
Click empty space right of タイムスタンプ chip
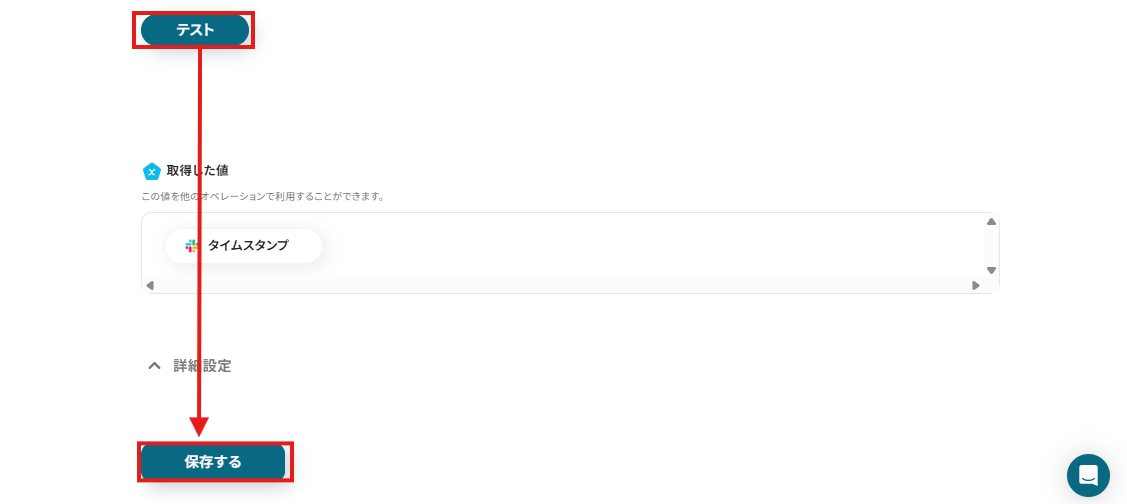tap(647, 246)
